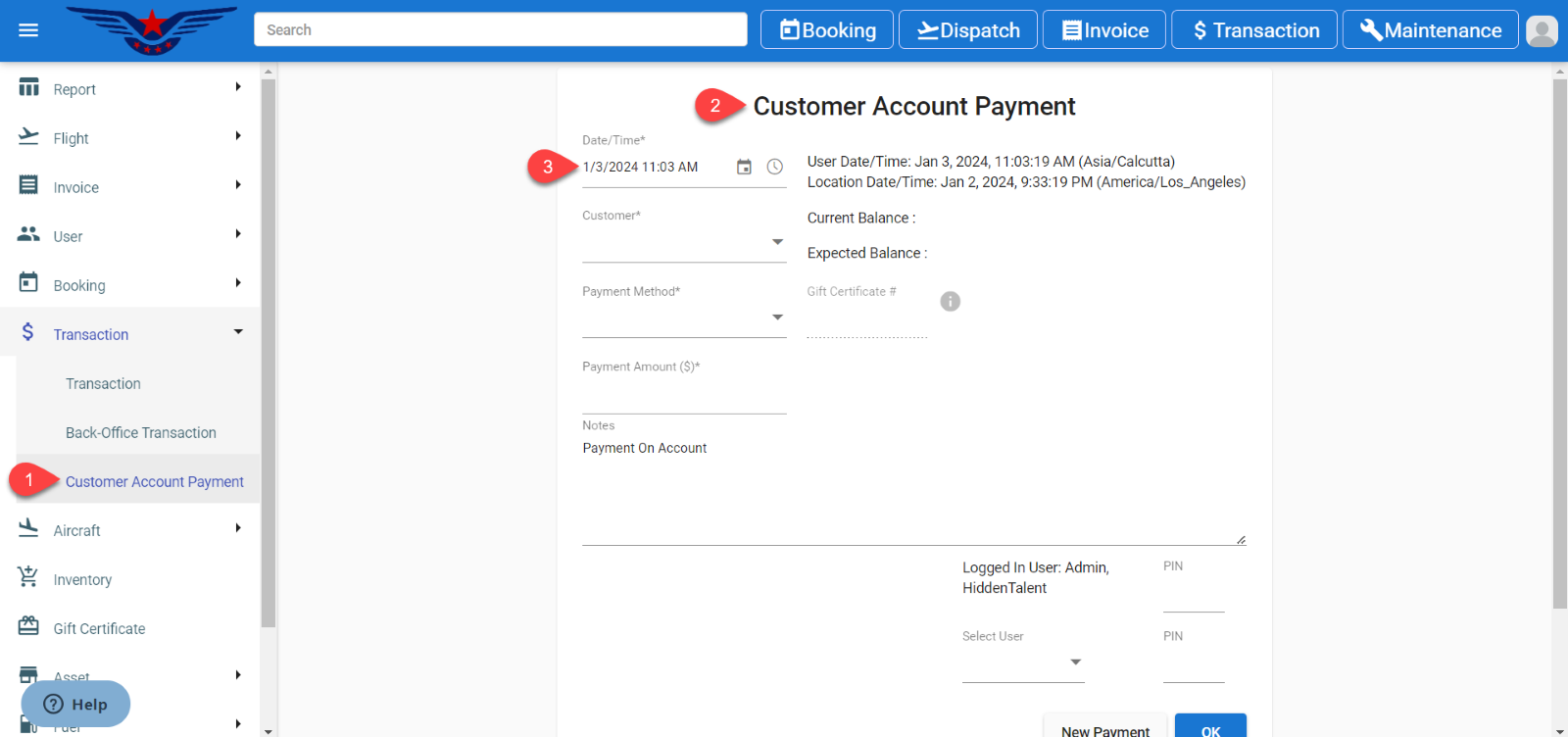Open the Payment Method dropdown
Viewport: 1568px width, 737px height.
point(683,318)
